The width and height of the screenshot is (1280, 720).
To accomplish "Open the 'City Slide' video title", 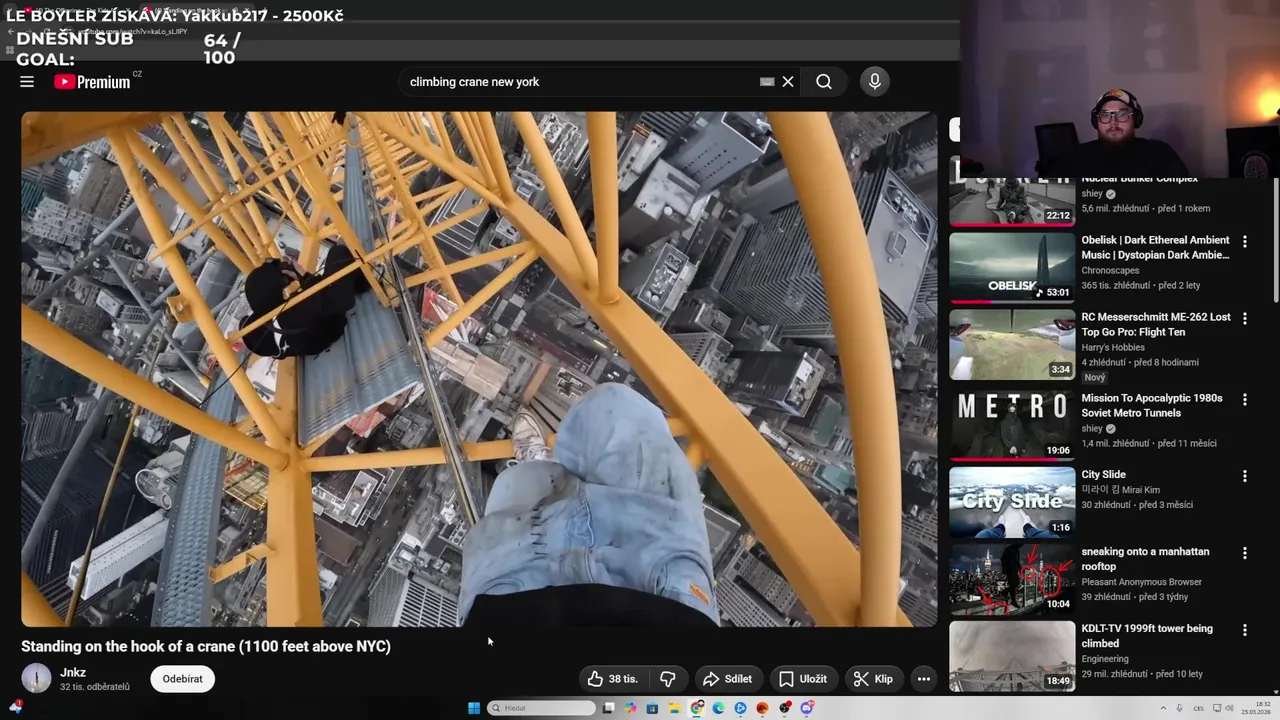I will point(1103,475).
